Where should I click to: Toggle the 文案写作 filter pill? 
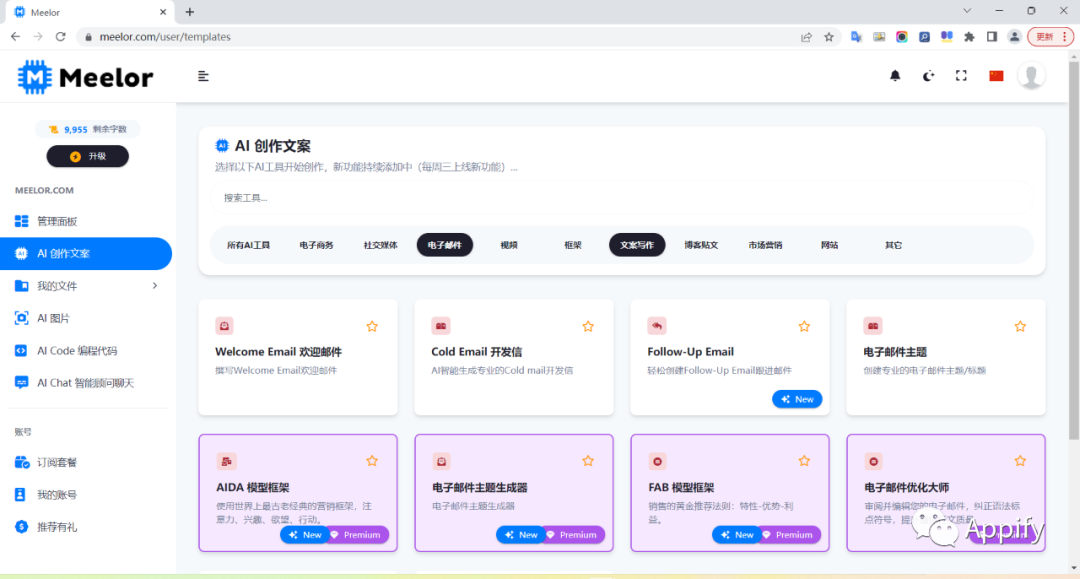click(637, 245)
